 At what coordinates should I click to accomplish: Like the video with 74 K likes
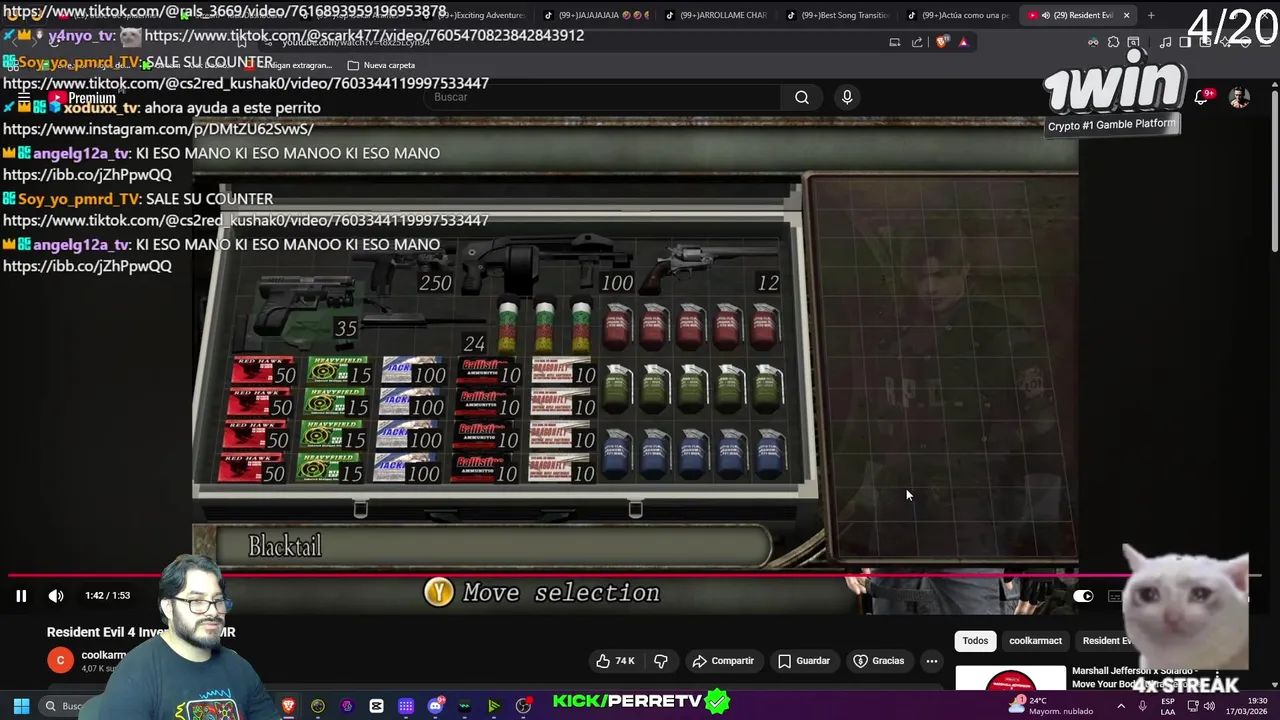tap(614, 661)
